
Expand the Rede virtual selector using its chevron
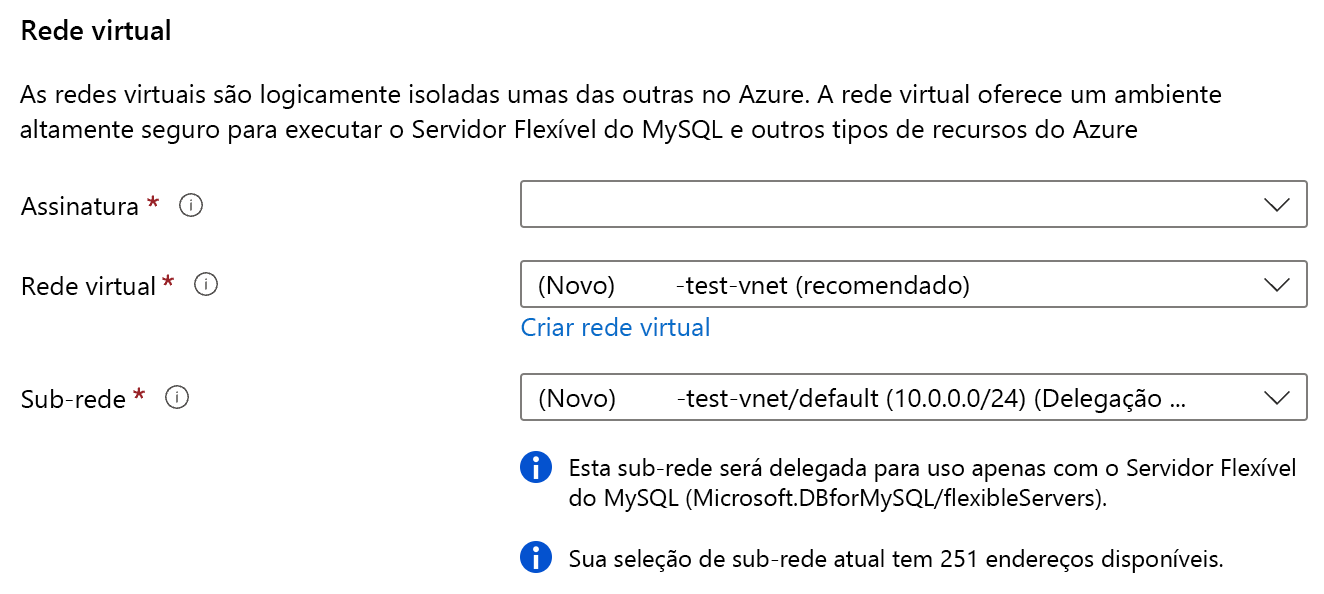1277,284
